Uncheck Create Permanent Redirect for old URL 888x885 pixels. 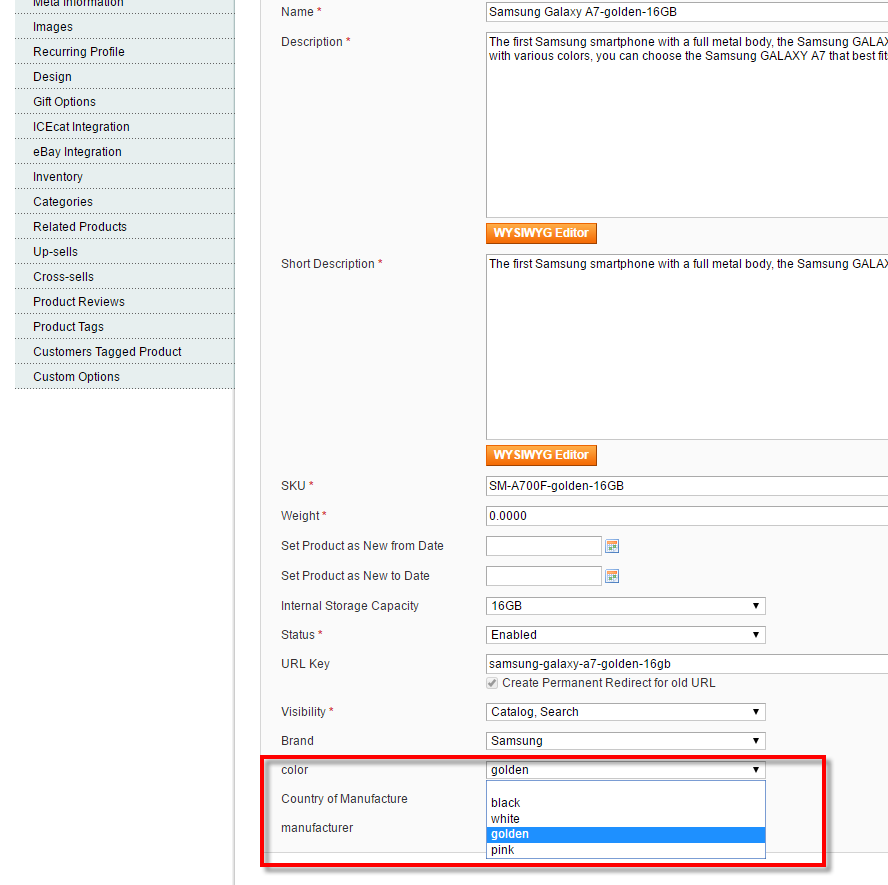pyautogui.click(x=492, y=682)
